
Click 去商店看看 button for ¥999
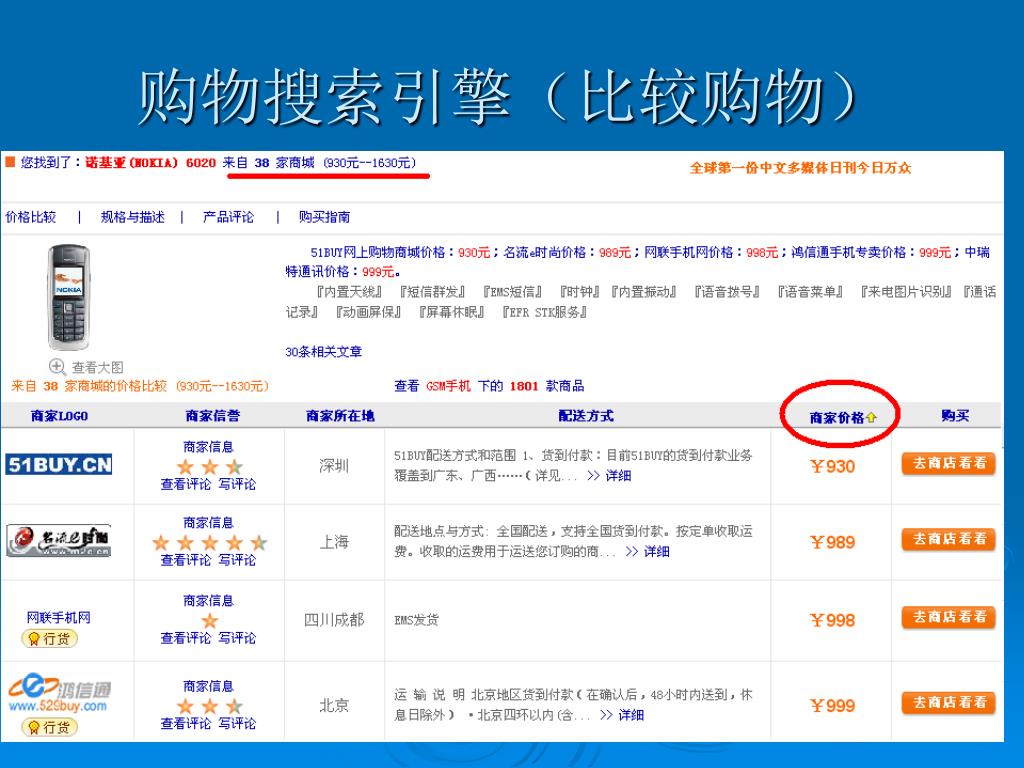(949, 703)
